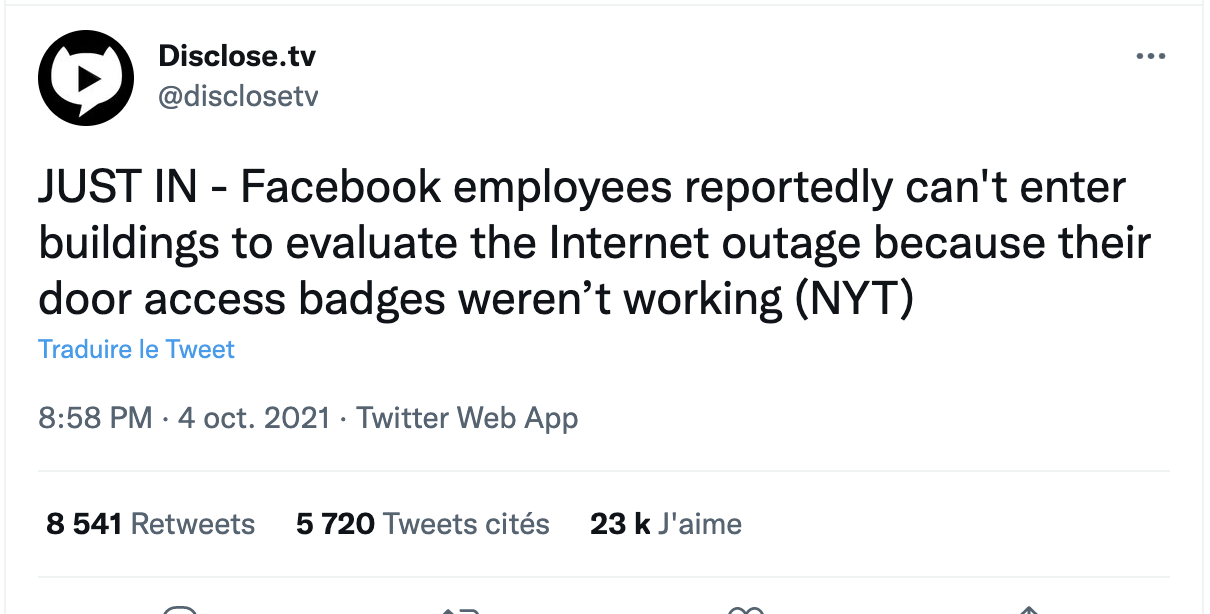This screenshot has height=614, width=1210.
Task: Click the @disclosetv handle
Action: [x=238, y=96]
